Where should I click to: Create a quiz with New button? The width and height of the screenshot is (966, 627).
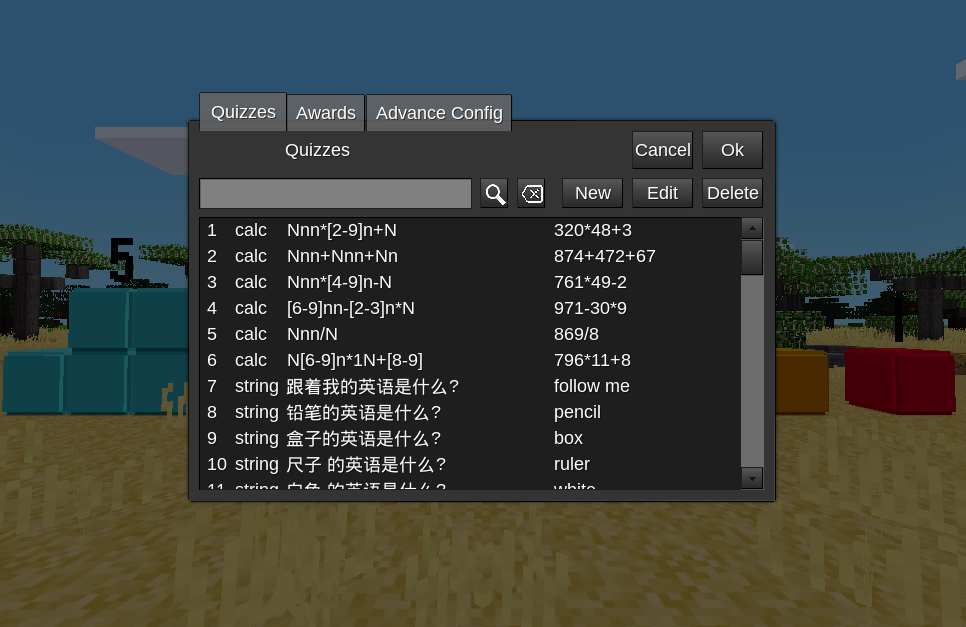(593, 193)
